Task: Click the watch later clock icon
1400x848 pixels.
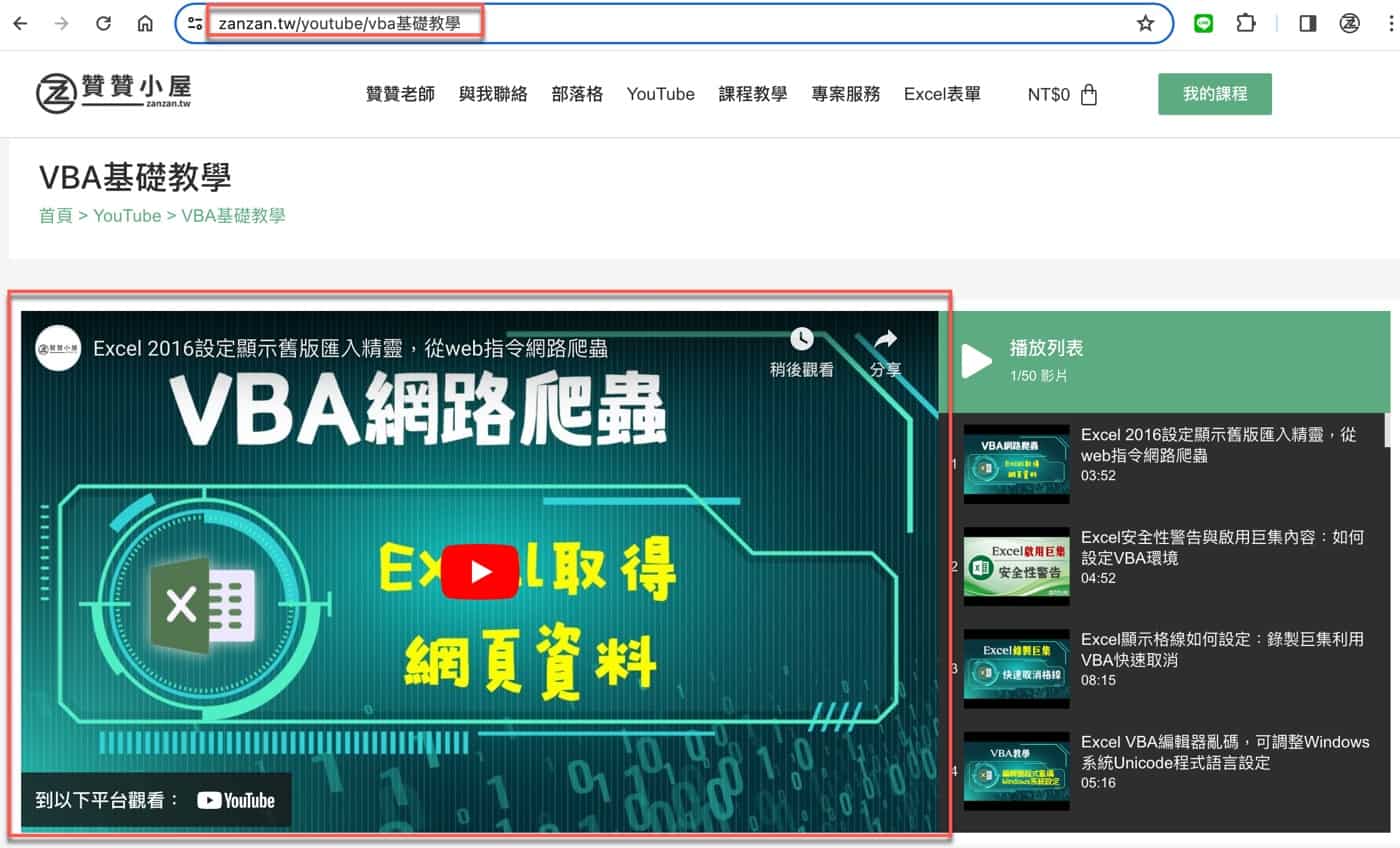Action: 802,339
